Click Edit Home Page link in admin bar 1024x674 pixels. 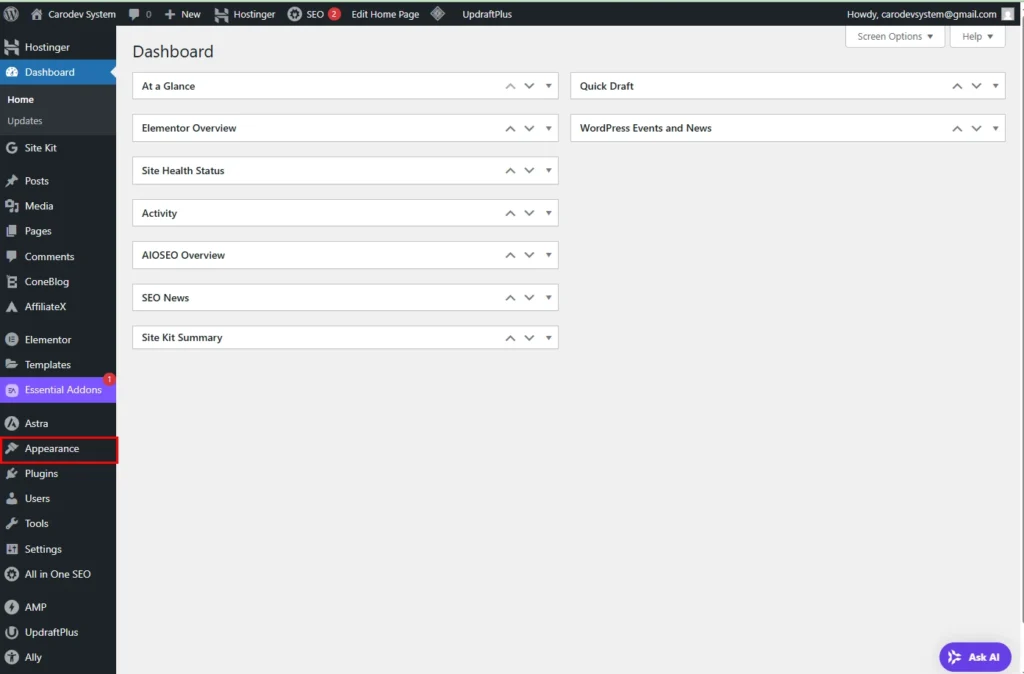(385, 14)
